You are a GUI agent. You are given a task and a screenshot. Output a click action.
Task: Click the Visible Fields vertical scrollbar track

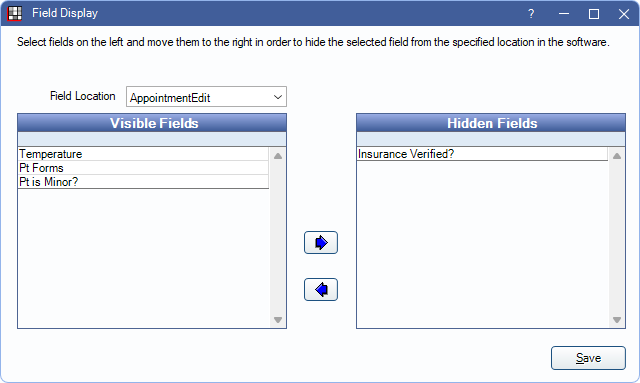[x=278, y=238]
